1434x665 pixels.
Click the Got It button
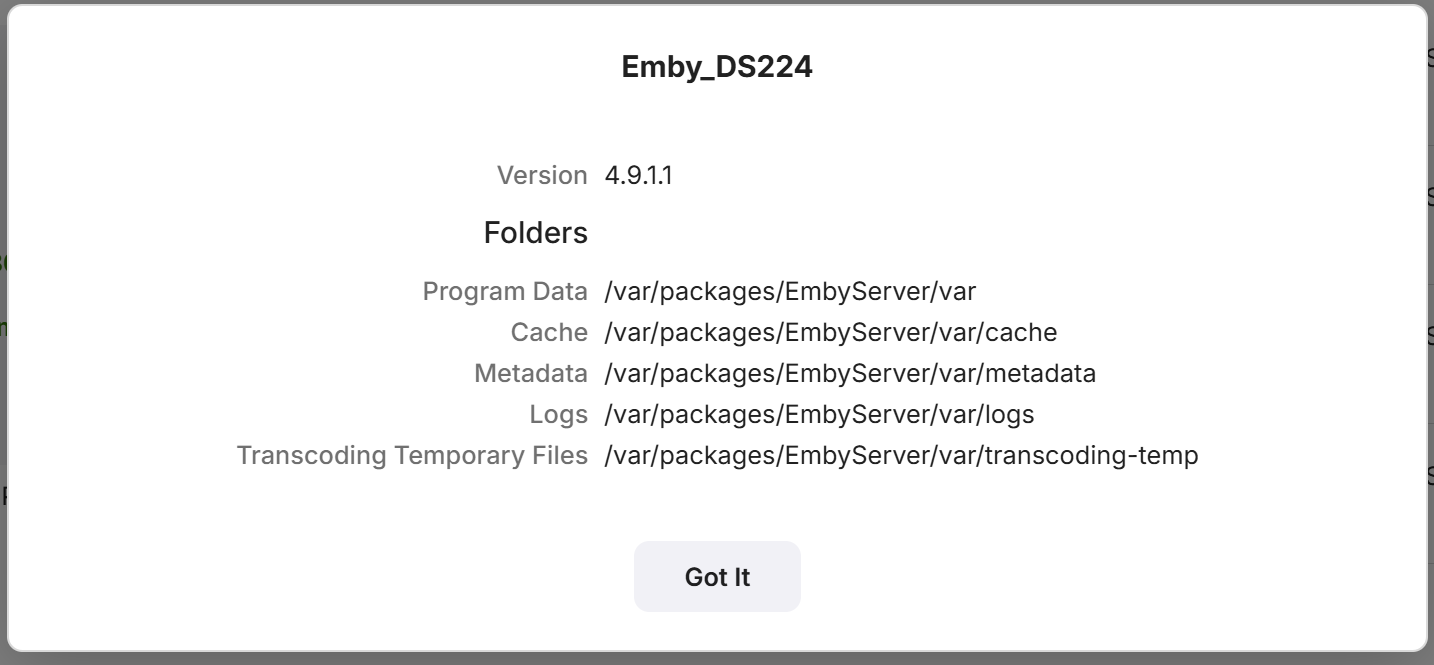click(x=717, y=576)
